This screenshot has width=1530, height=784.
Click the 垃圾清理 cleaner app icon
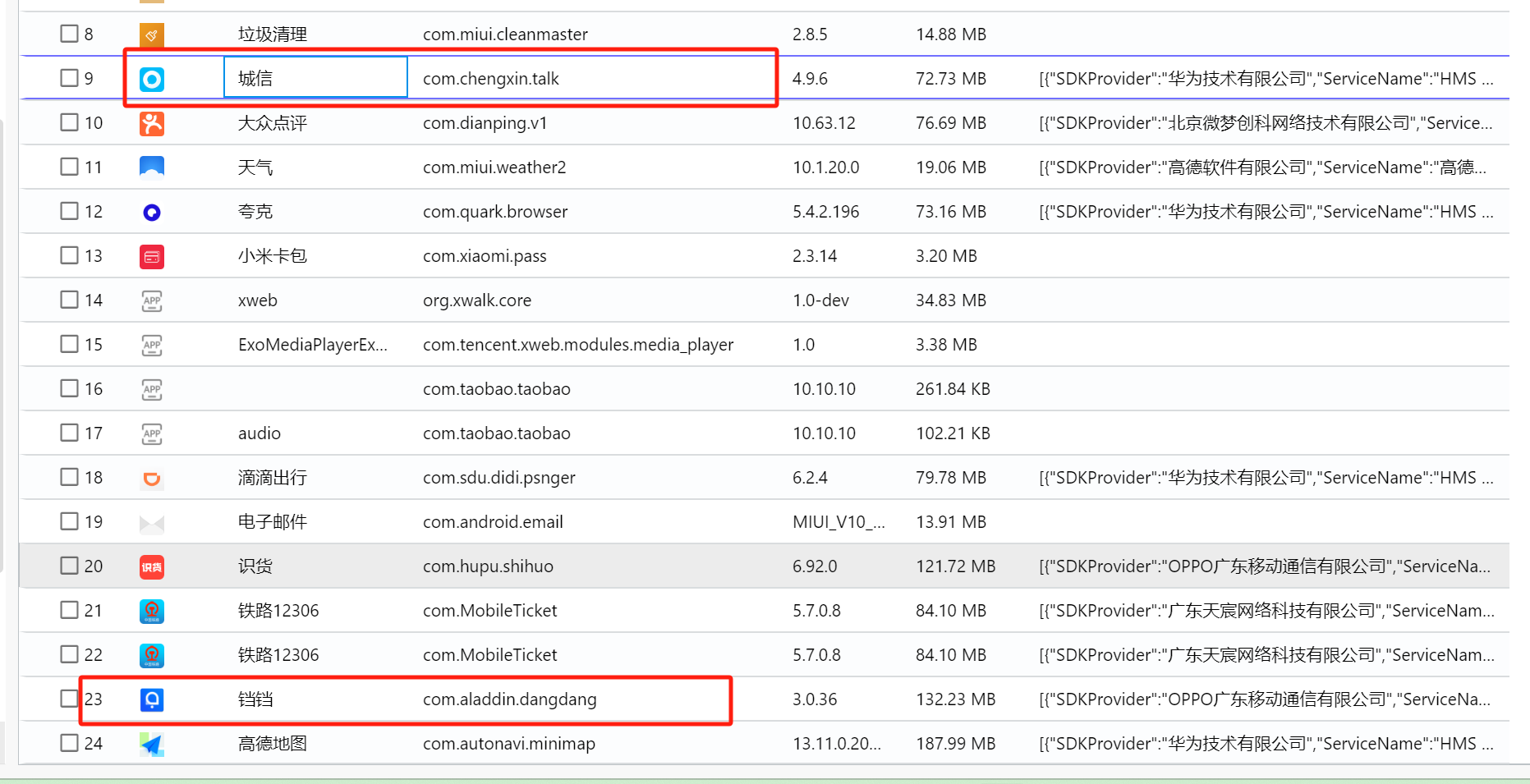point(152,34)
